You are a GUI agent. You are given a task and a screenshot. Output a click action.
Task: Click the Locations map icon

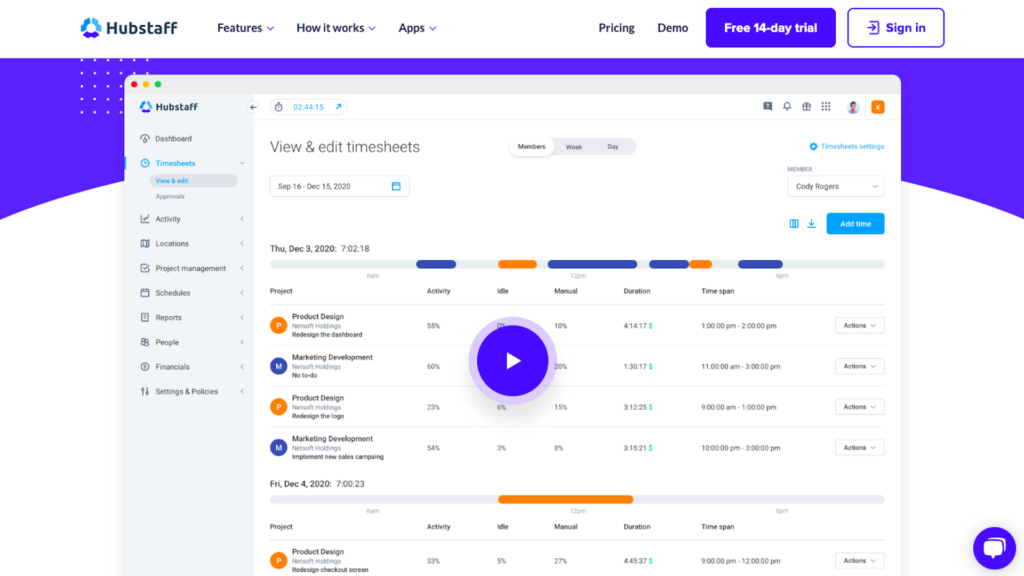145,244
